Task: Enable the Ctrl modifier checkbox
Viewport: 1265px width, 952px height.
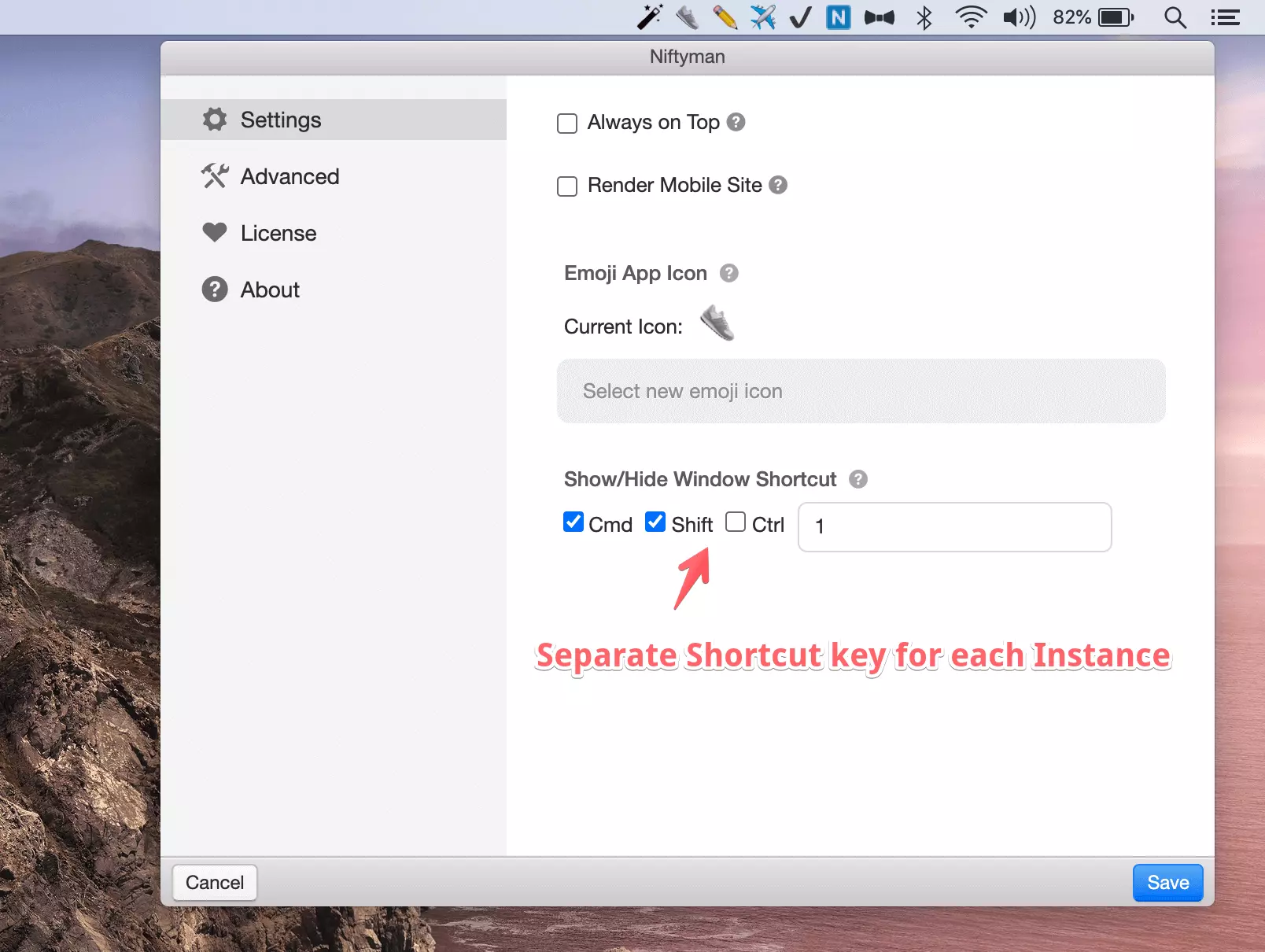Action: click(x=735, y=522)
